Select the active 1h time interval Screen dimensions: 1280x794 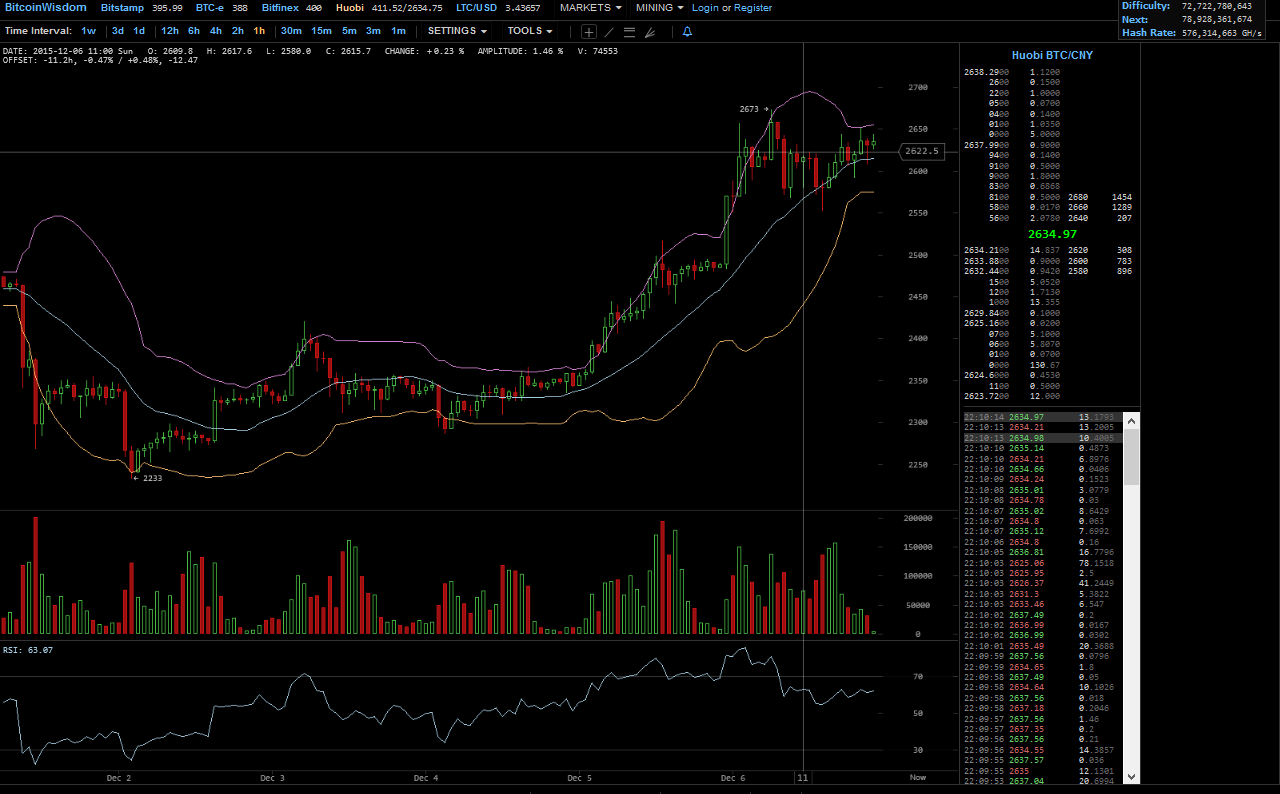click(x=259, y=31)
